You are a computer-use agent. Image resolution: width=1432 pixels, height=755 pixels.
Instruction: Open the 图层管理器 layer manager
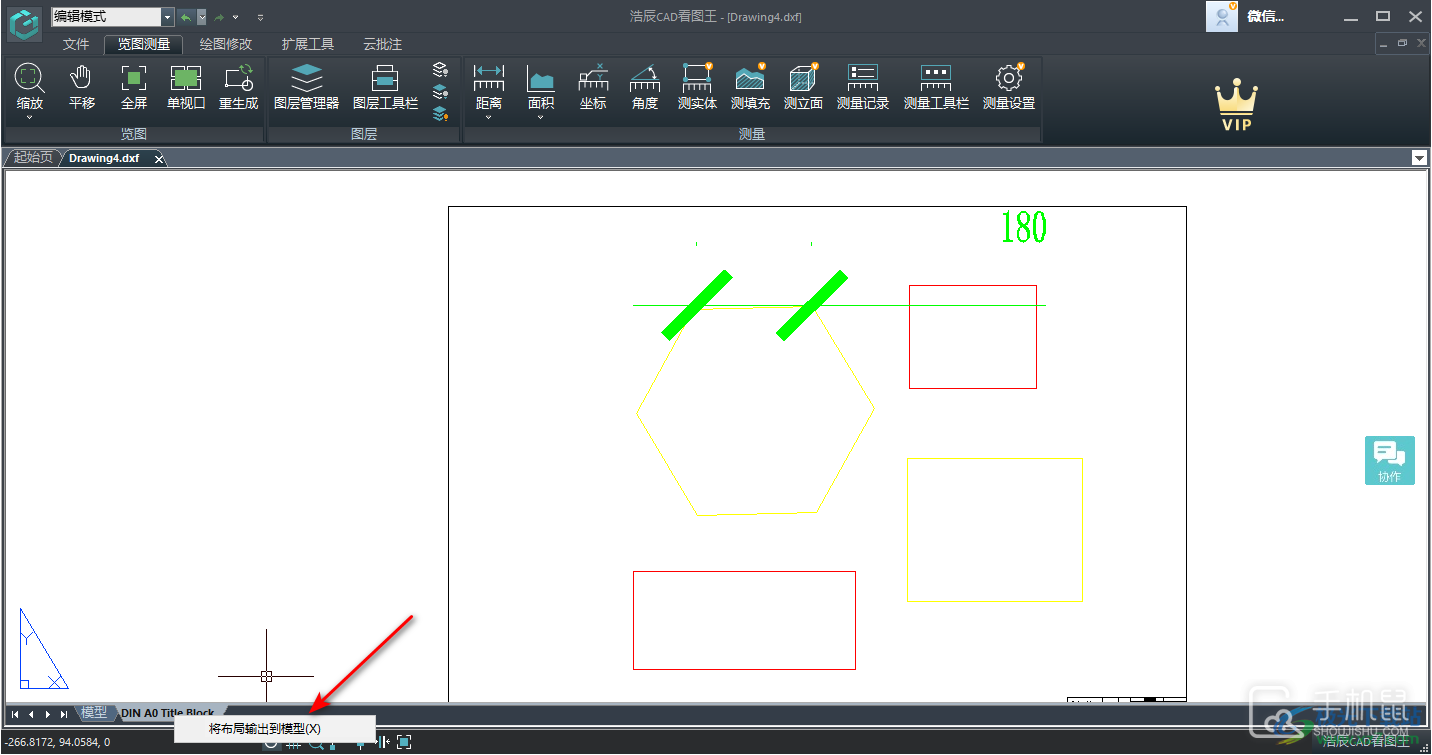[x=306, y=86]
